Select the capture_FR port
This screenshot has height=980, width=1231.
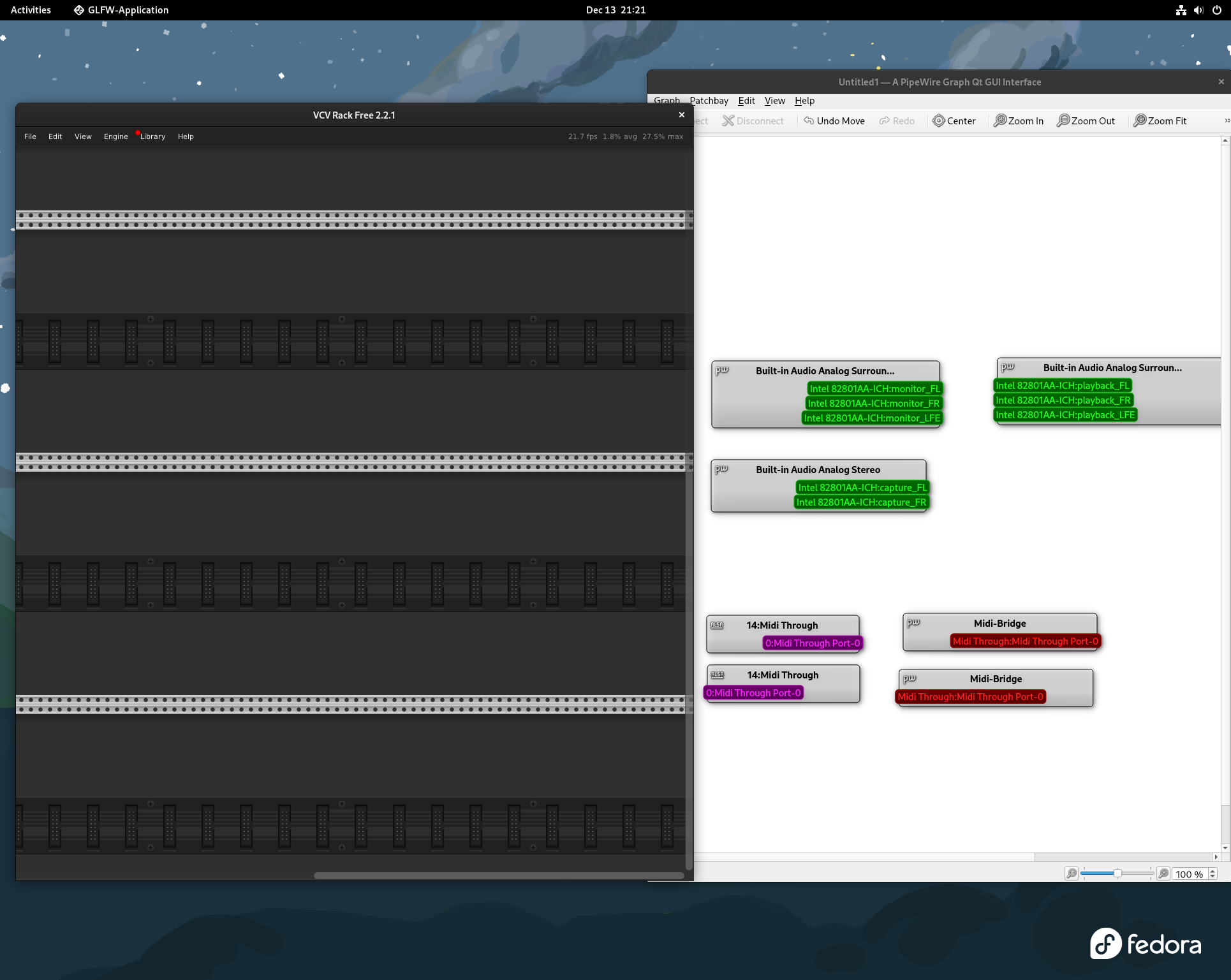(861, 502)
